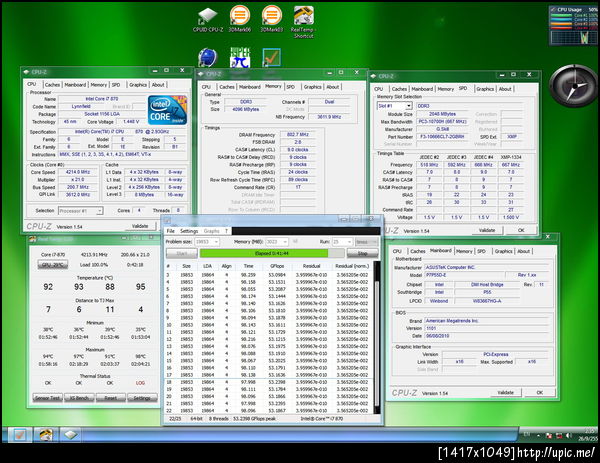Open the Settings menu in LinX
Screen dimensions: 600x463
click(189, 231)
